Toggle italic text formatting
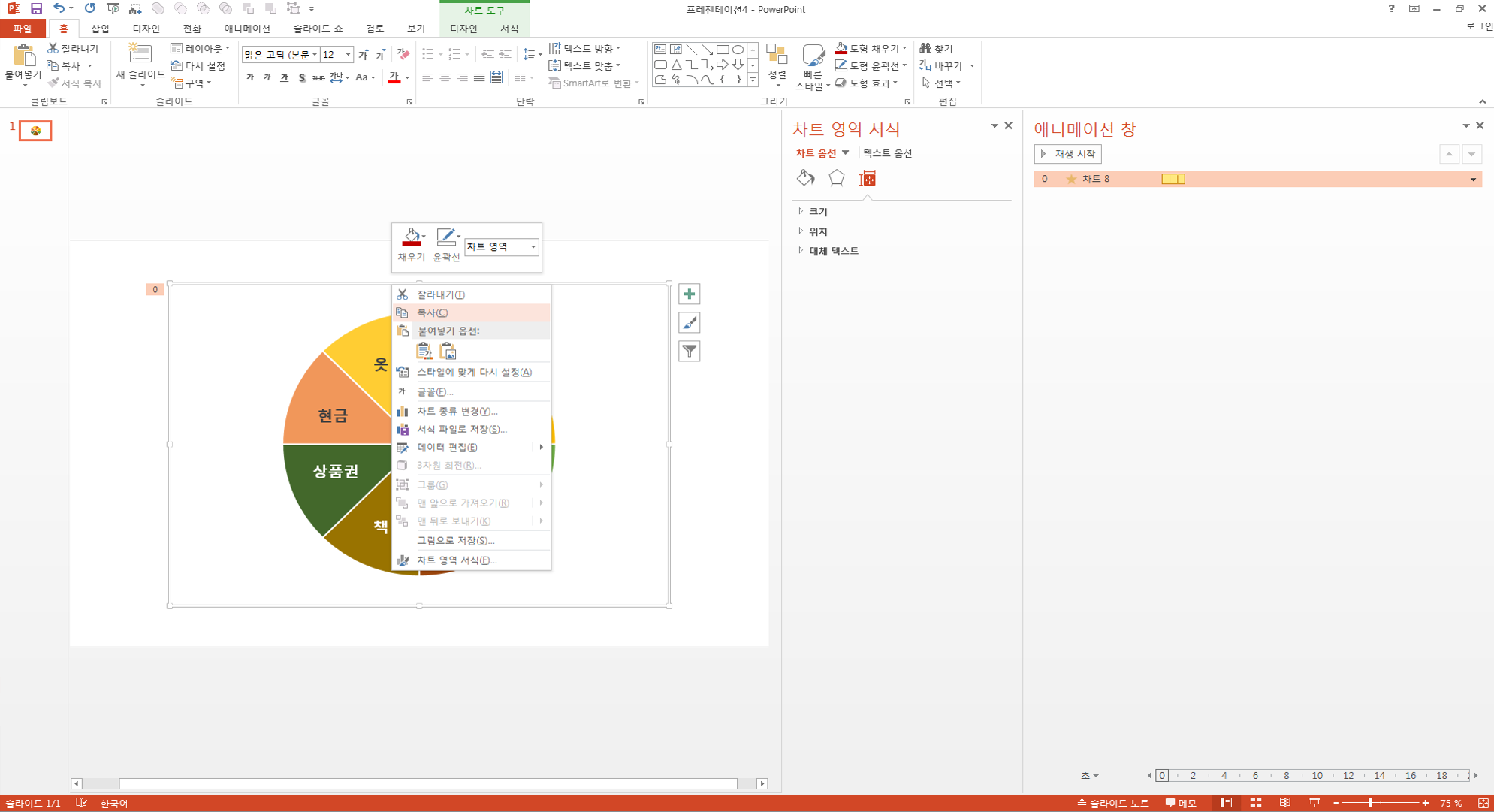This screenshot has width=1494, height=812. click(267, 77)
